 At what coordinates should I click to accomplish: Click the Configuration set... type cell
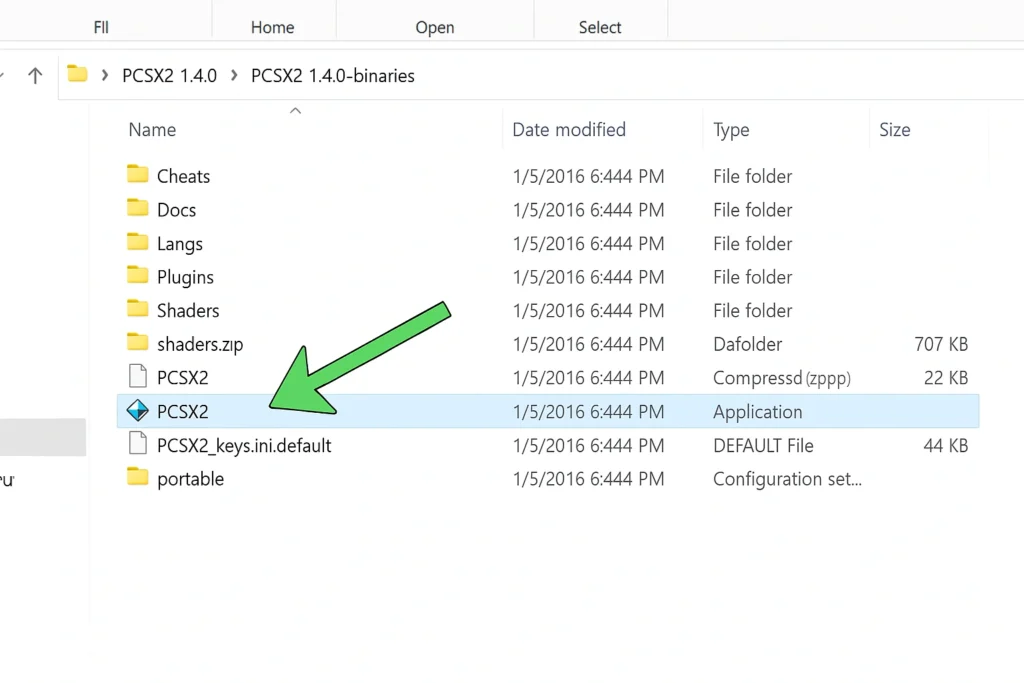787,479
